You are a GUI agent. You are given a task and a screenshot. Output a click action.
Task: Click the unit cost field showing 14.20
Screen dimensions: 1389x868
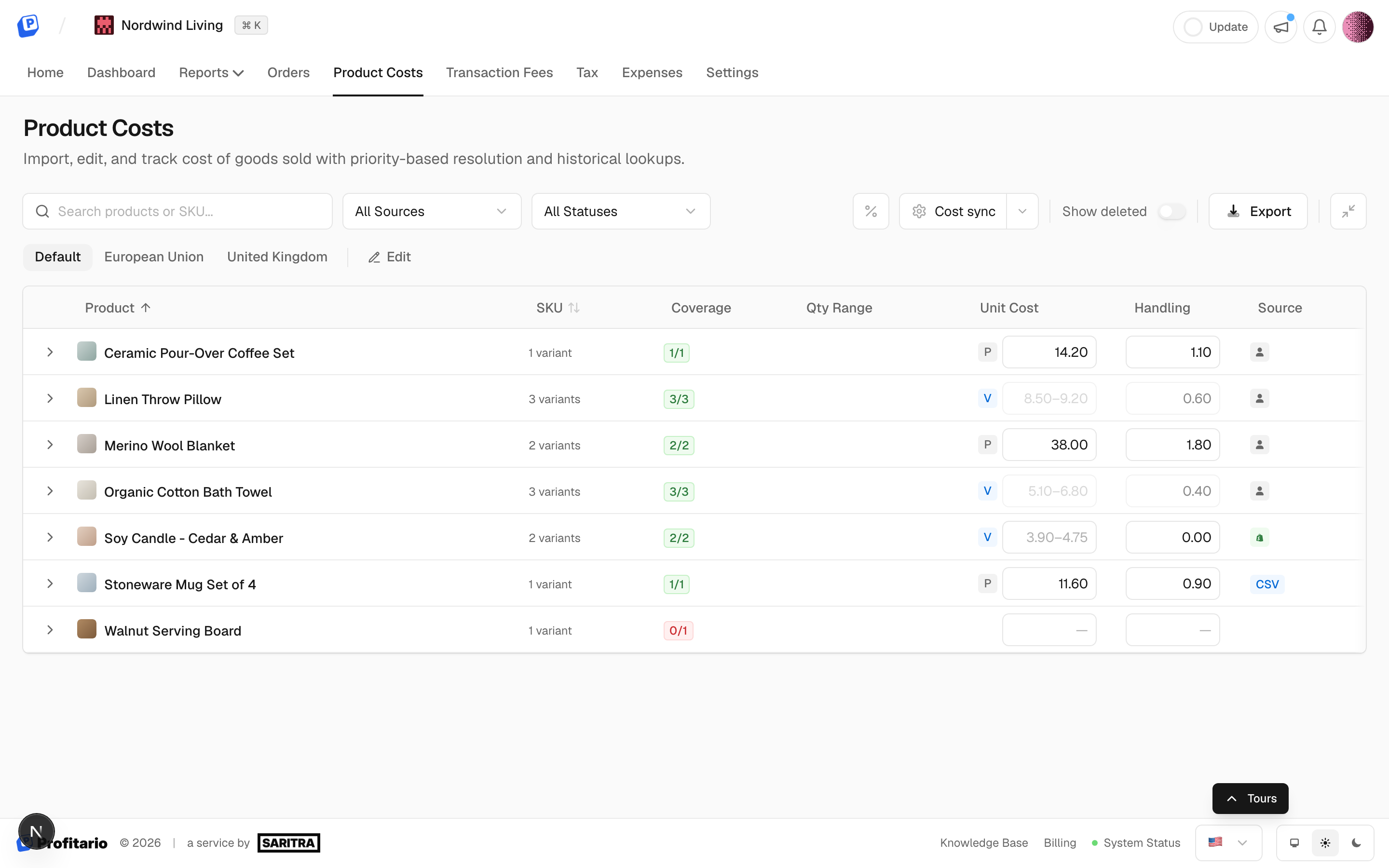[1049, 352]
